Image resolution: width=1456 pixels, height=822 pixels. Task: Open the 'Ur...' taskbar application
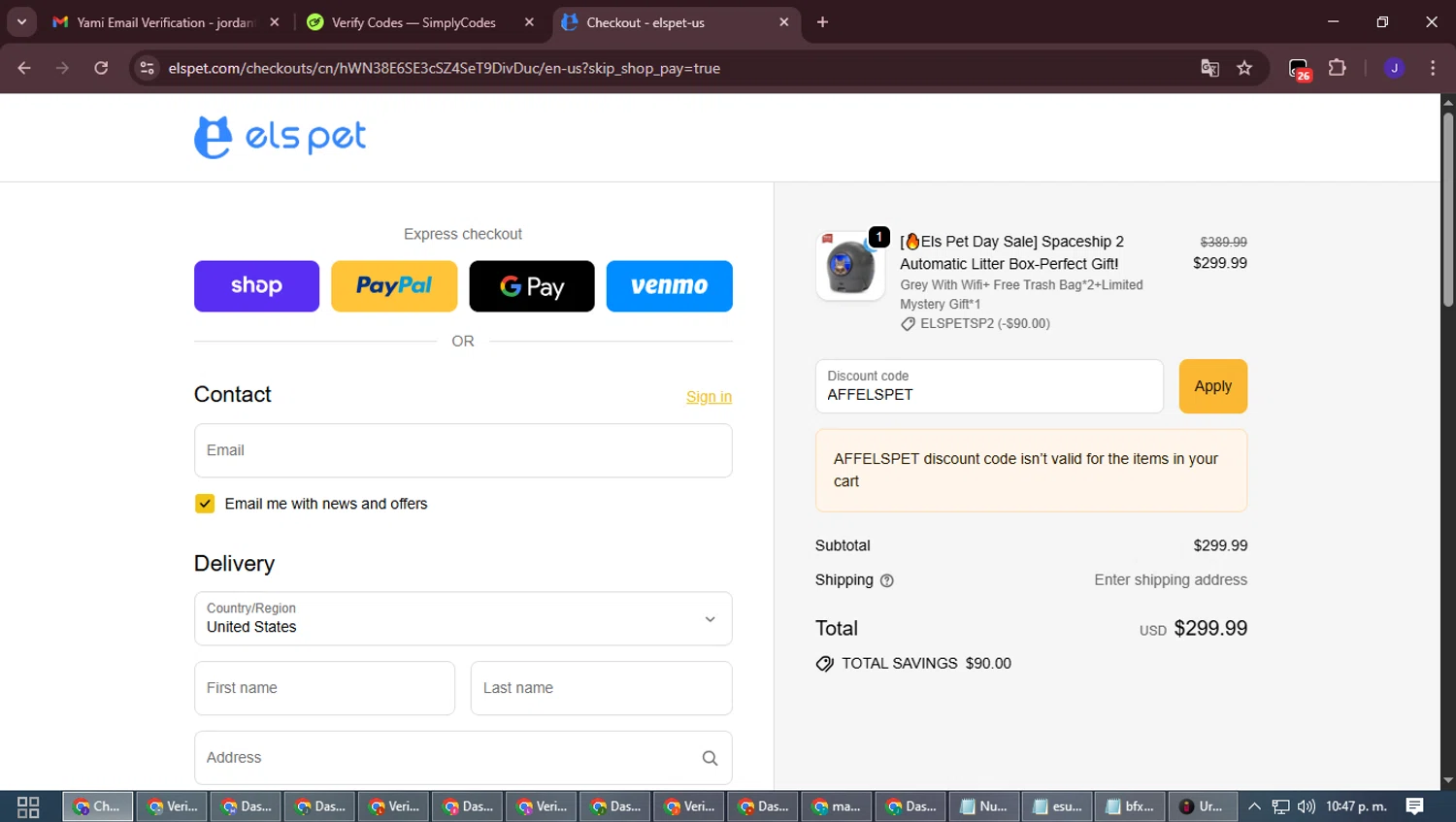coord(1203,806)
